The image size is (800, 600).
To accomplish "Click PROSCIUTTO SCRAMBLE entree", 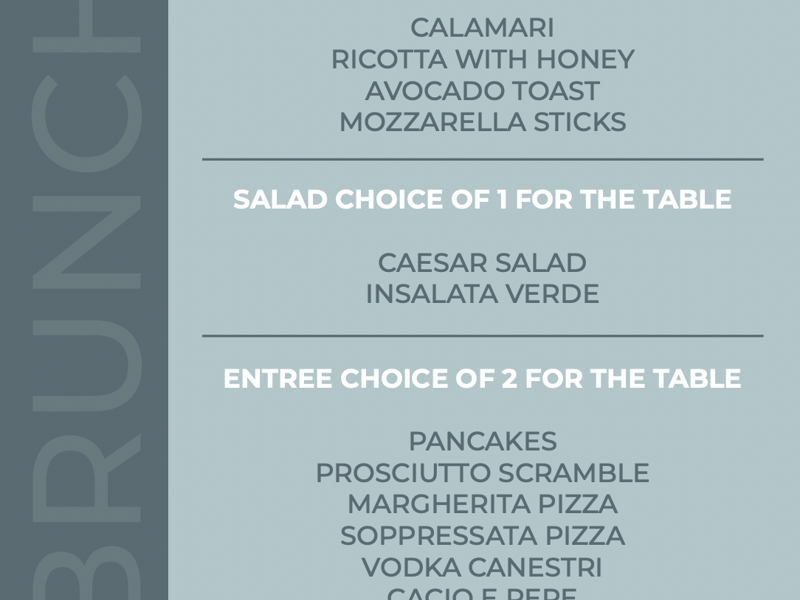I will coord(482,473).
